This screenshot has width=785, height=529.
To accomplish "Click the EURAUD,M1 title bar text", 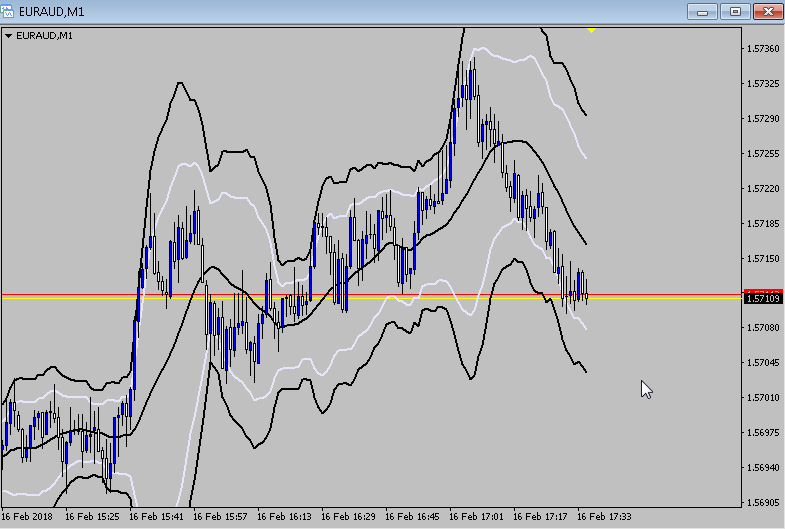I will click(52, 12).
